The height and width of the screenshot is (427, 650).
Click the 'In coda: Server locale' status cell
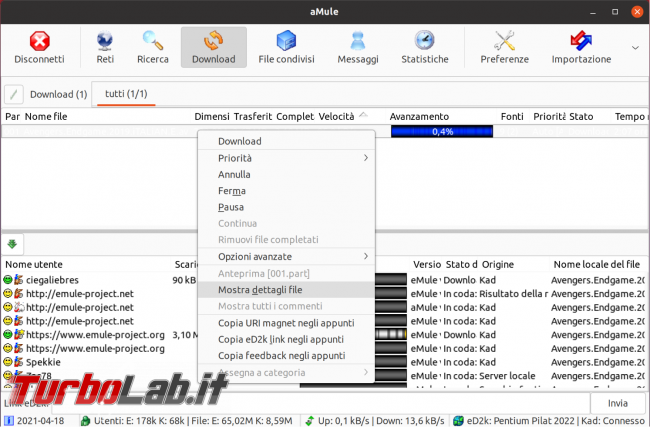tap(489, 376)
